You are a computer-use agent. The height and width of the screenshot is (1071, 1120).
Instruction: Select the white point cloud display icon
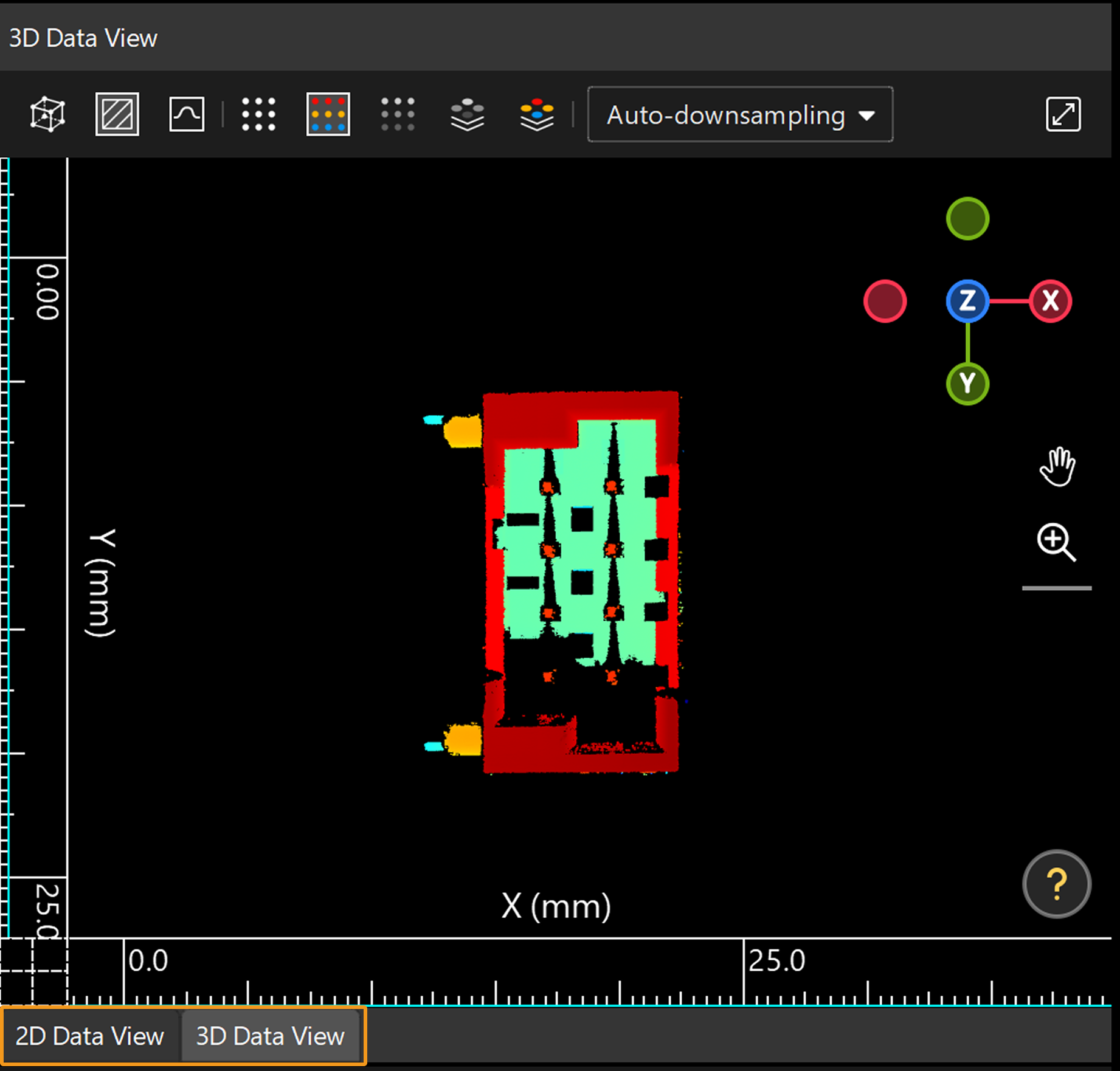point(258,114)
